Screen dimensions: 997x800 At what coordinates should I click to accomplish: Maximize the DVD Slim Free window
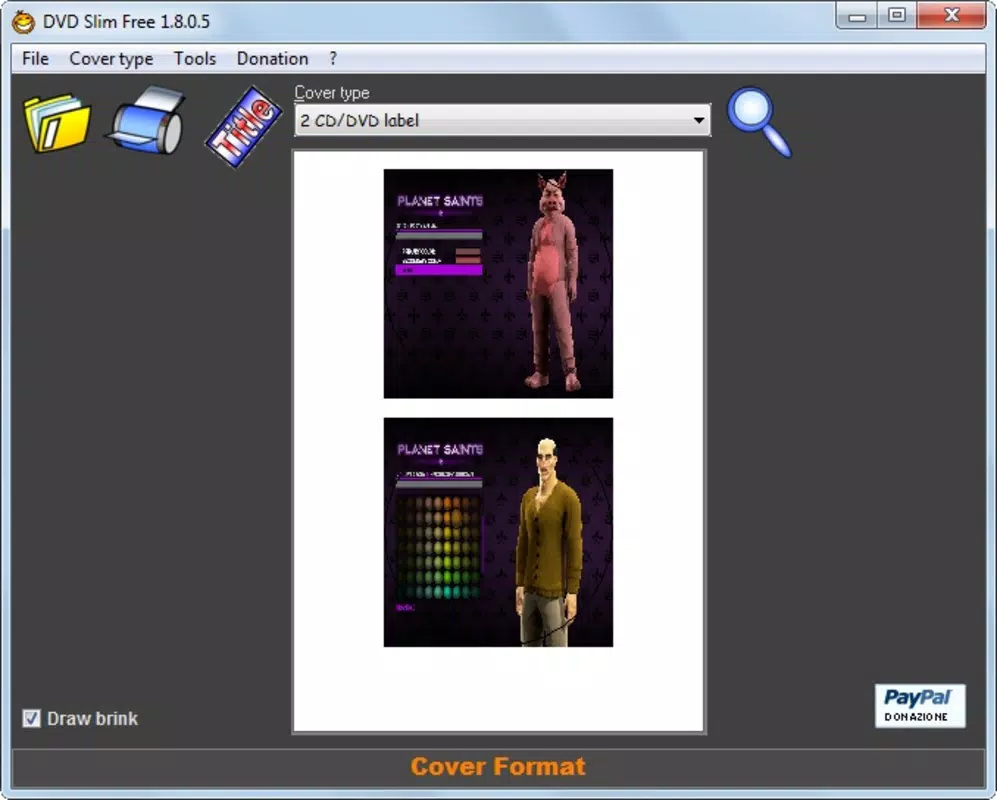tap(897, 15)
